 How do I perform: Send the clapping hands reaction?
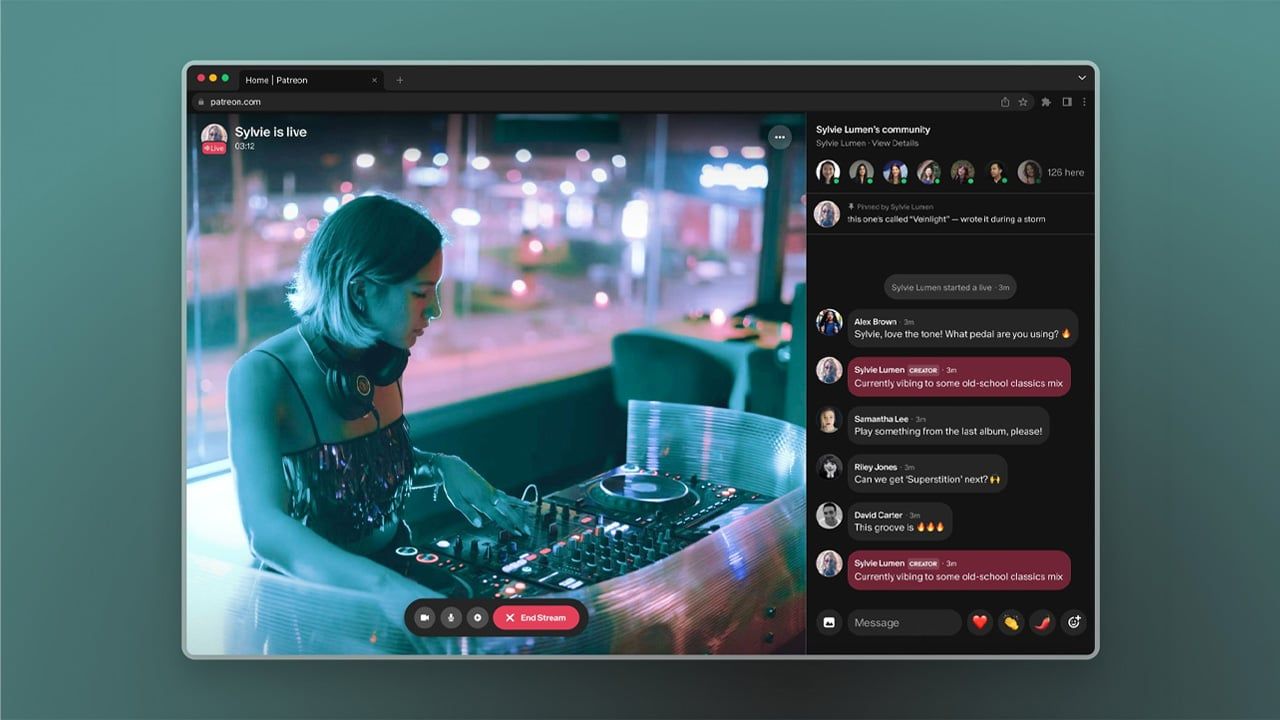coord(1011,622)
